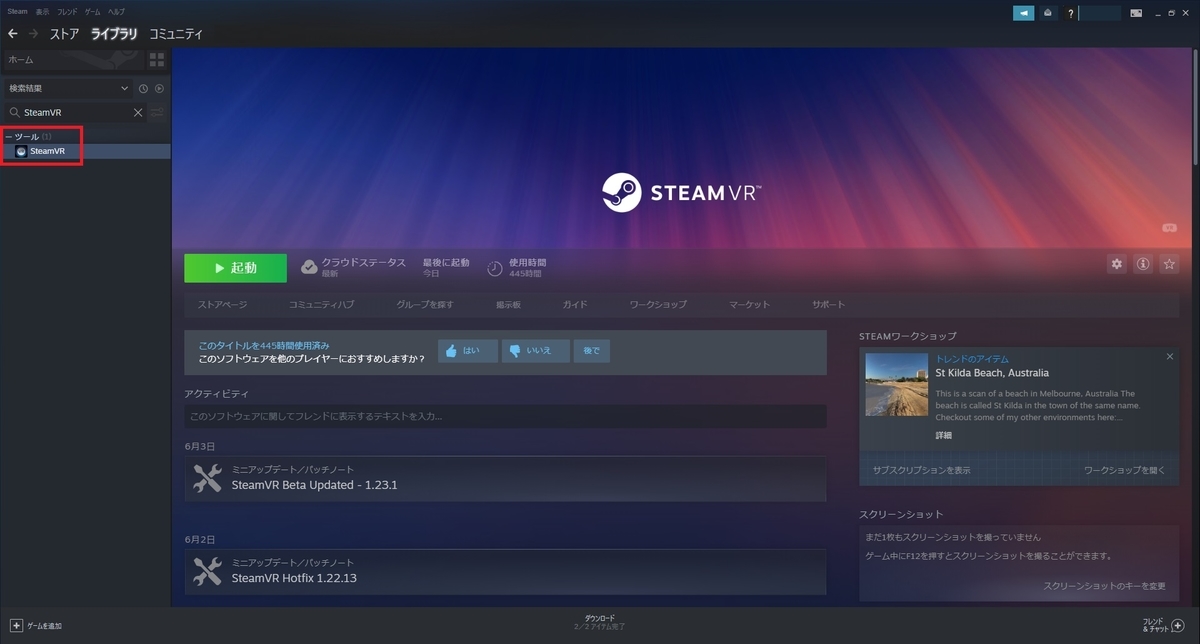Click the main page vertical scrollbar
This screenshot has width=1200, height=644.
1195,108
